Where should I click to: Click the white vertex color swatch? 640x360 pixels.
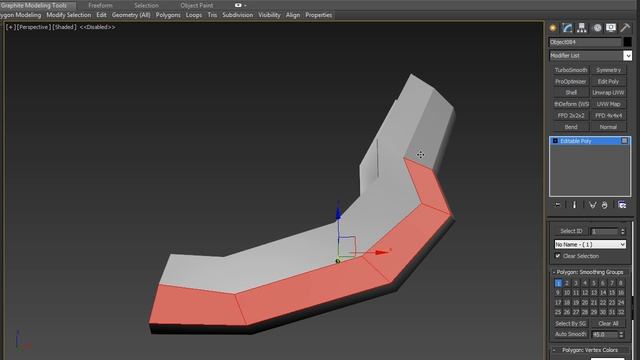[607, 358]
